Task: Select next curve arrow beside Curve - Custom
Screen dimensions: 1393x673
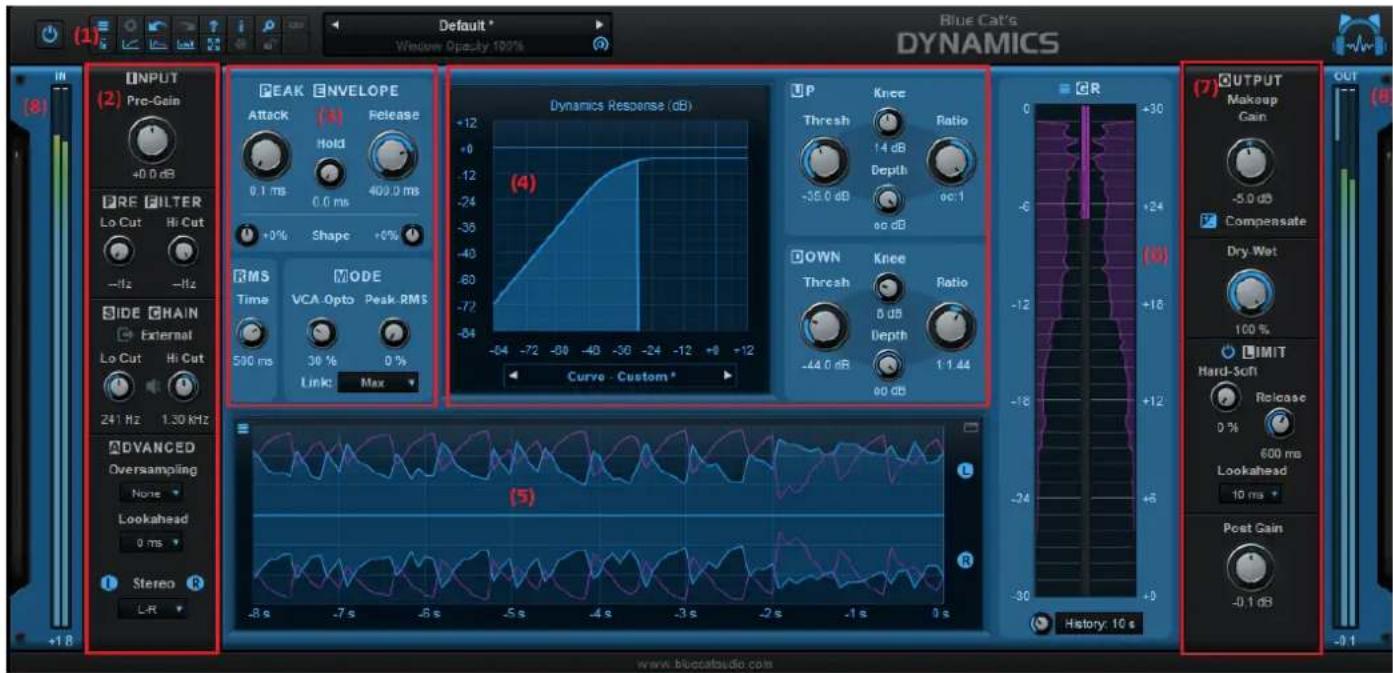Action: pos(728,377)
